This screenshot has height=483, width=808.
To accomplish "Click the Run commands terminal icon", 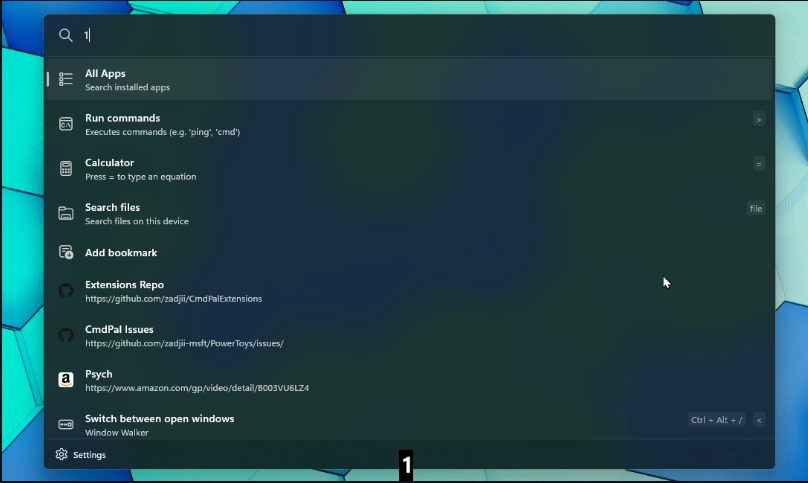I will pos(65,124).
